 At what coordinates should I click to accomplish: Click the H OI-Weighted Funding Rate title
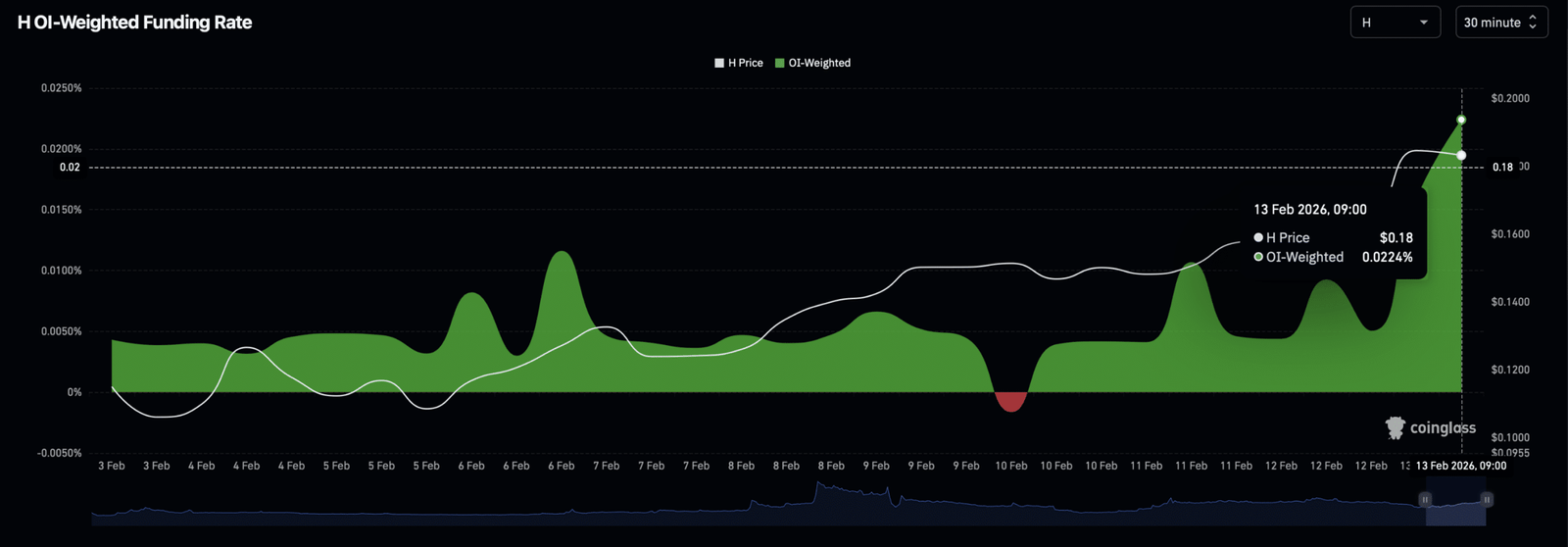[135, 23]
